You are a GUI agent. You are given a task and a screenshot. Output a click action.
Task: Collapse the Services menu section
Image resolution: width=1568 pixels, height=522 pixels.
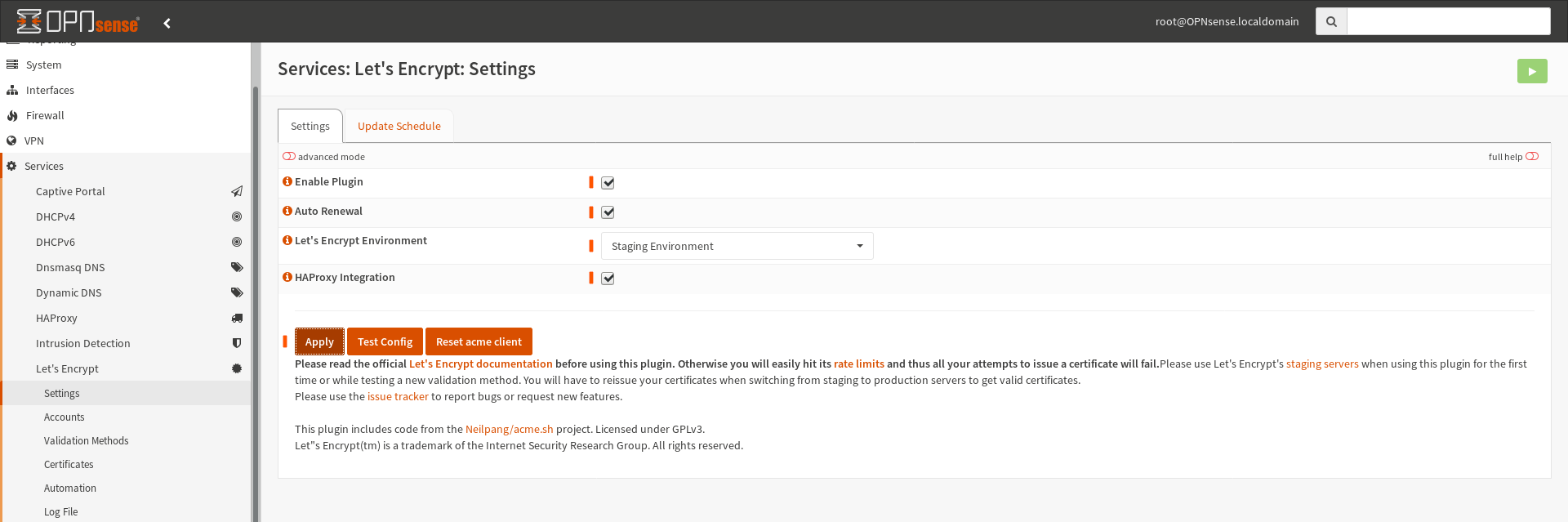(44, 166)
